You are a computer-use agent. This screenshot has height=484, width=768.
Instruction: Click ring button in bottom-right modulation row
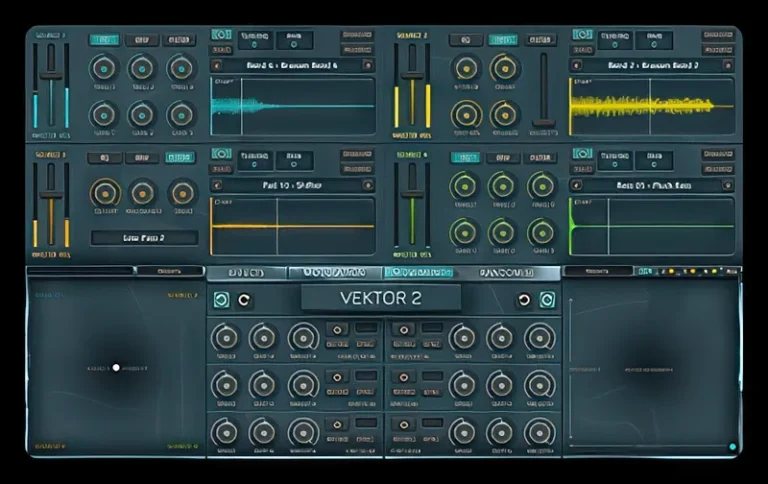[404, 425]
